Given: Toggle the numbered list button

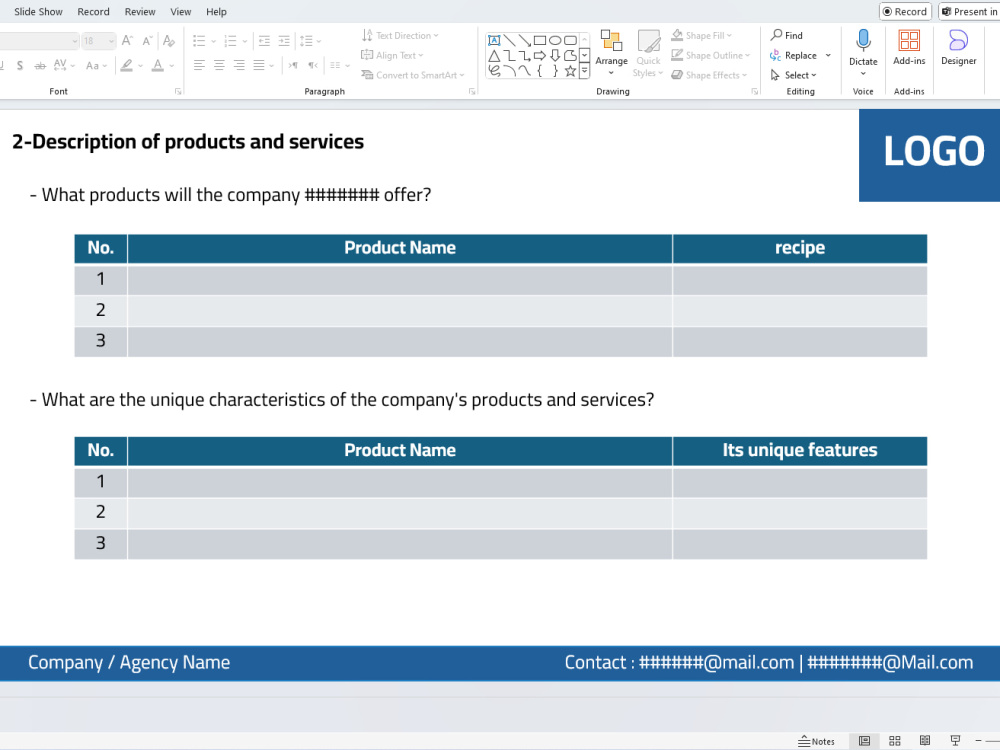Looking at the screenshot, I should point(230,41).
